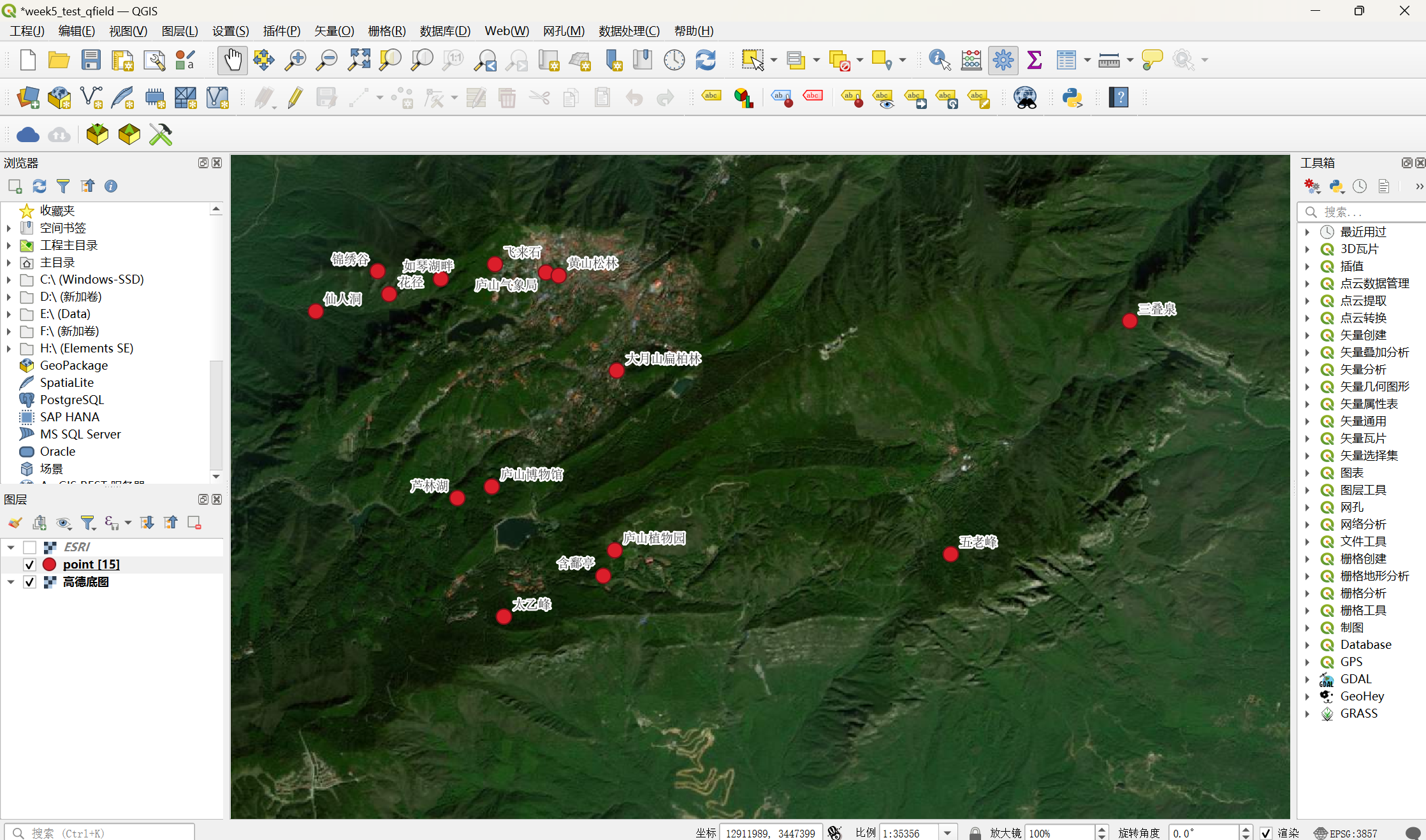
Task: Click the Save Project floppy icon
Action: (x=91, y=61)
